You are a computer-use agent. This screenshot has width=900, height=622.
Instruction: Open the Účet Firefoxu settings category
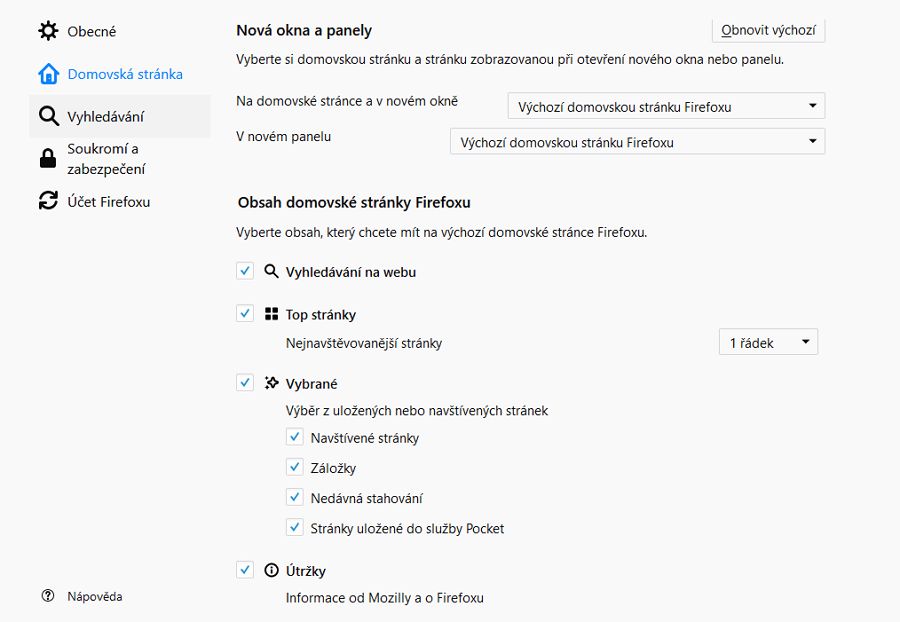pos(108,201)
